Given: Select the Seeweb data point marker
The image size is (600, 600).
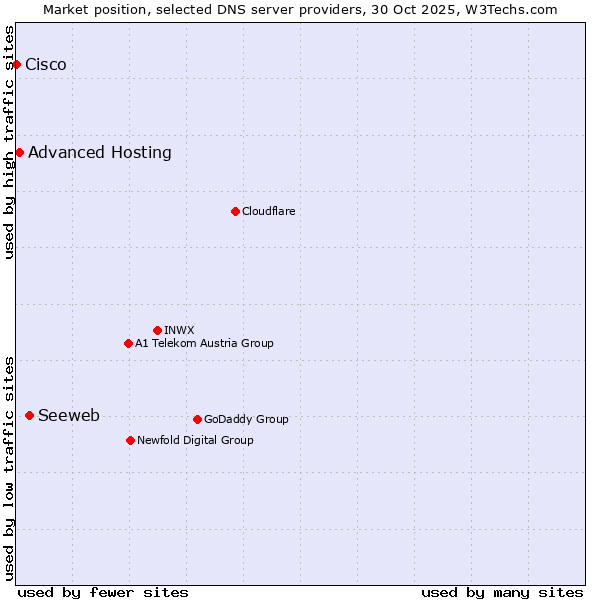Looking at the screenshot, I should tap(29, 415).
